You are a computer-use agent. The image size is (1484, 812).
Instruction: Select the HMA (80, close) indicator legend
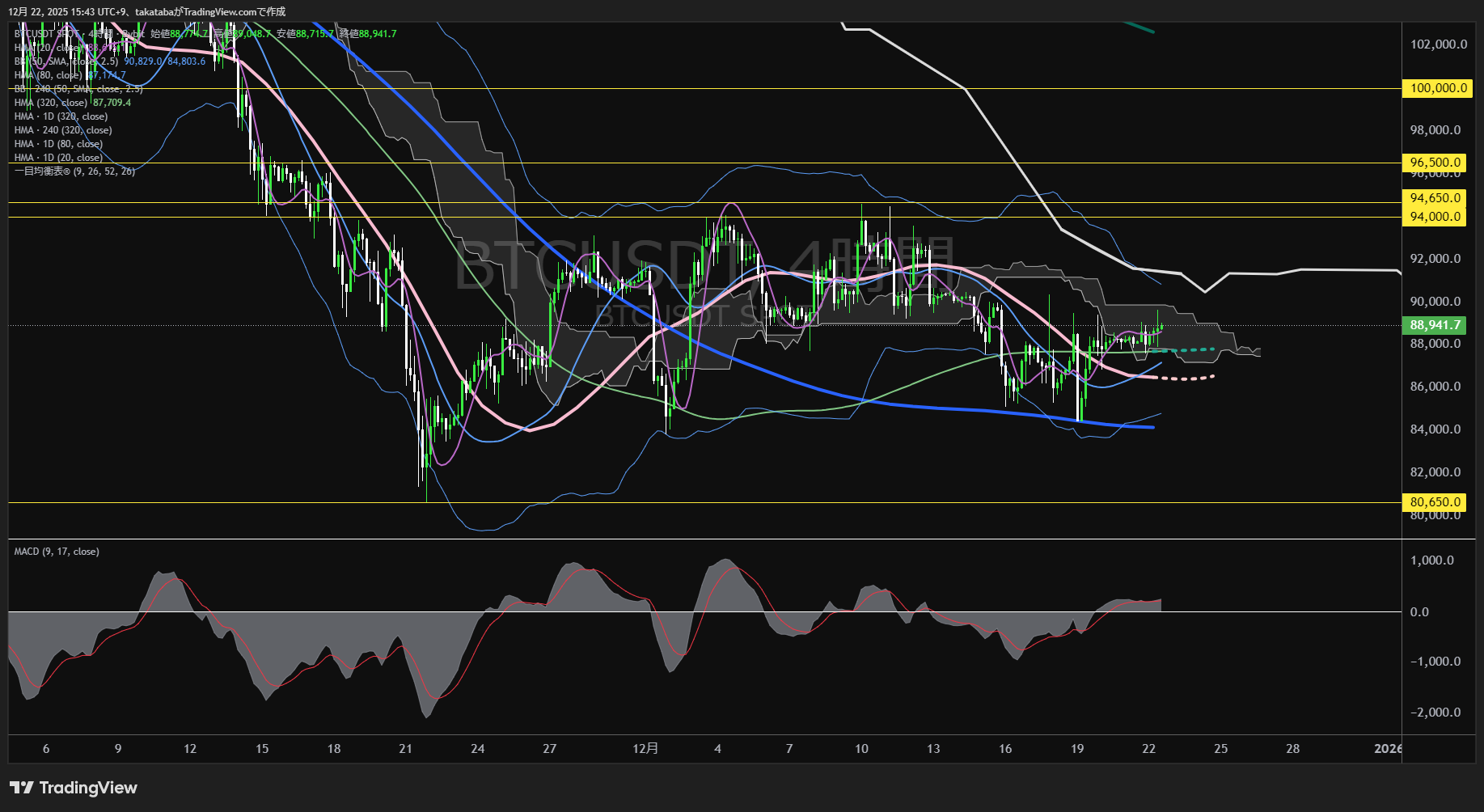[49, 75]
